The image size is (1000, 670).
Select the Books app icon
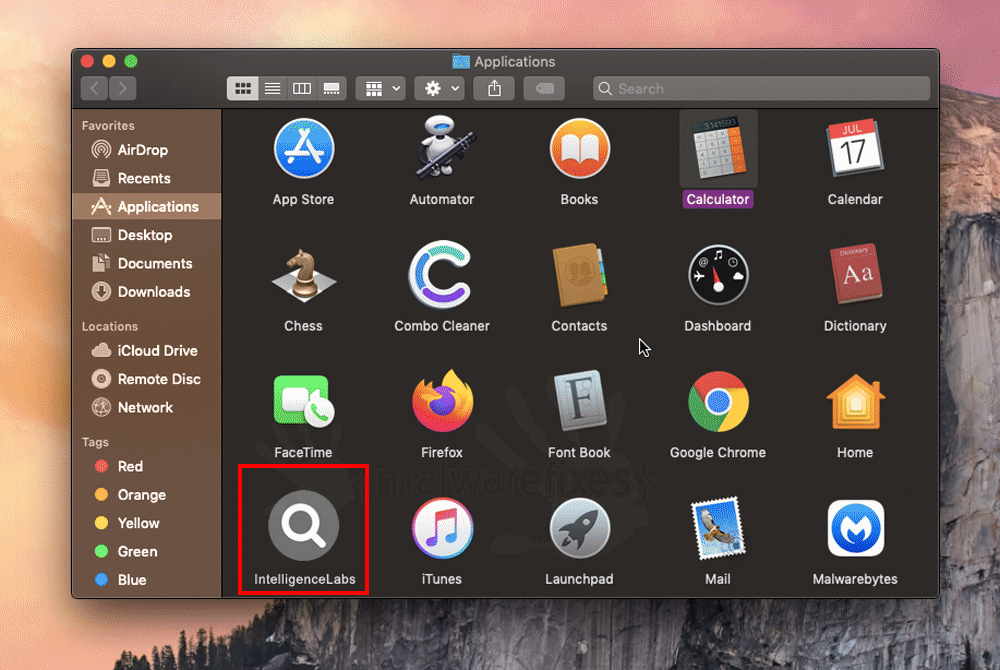click(x=580, y=149)
